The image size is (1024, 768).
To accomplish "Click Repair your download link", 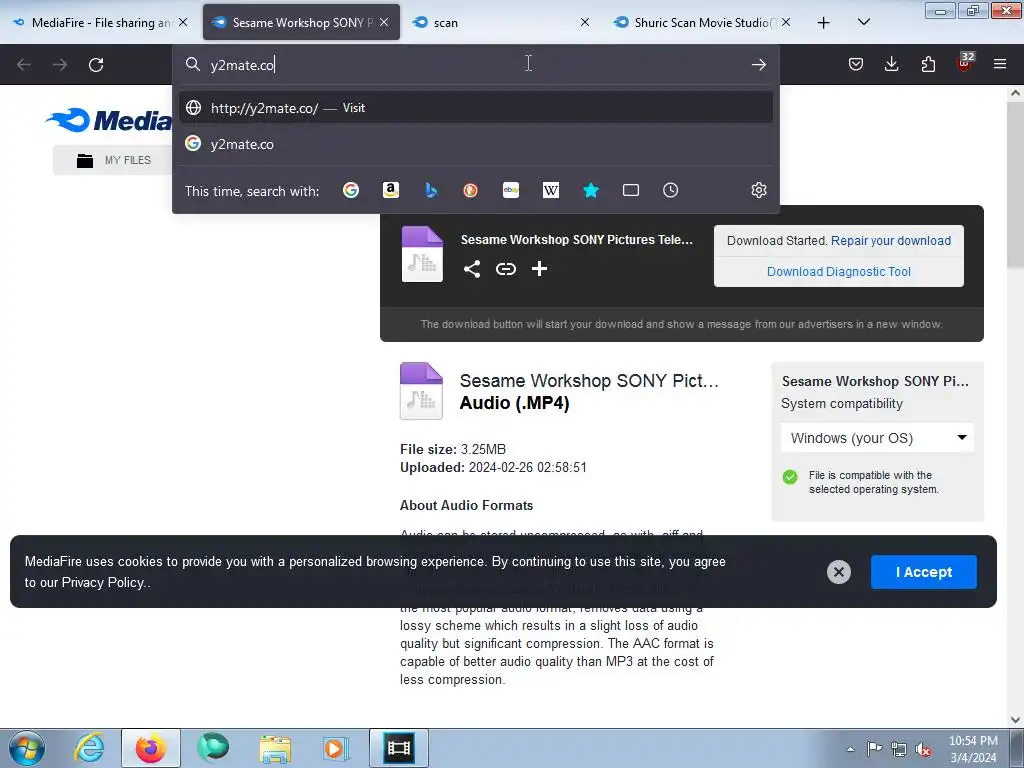I will tap(890, 240).
